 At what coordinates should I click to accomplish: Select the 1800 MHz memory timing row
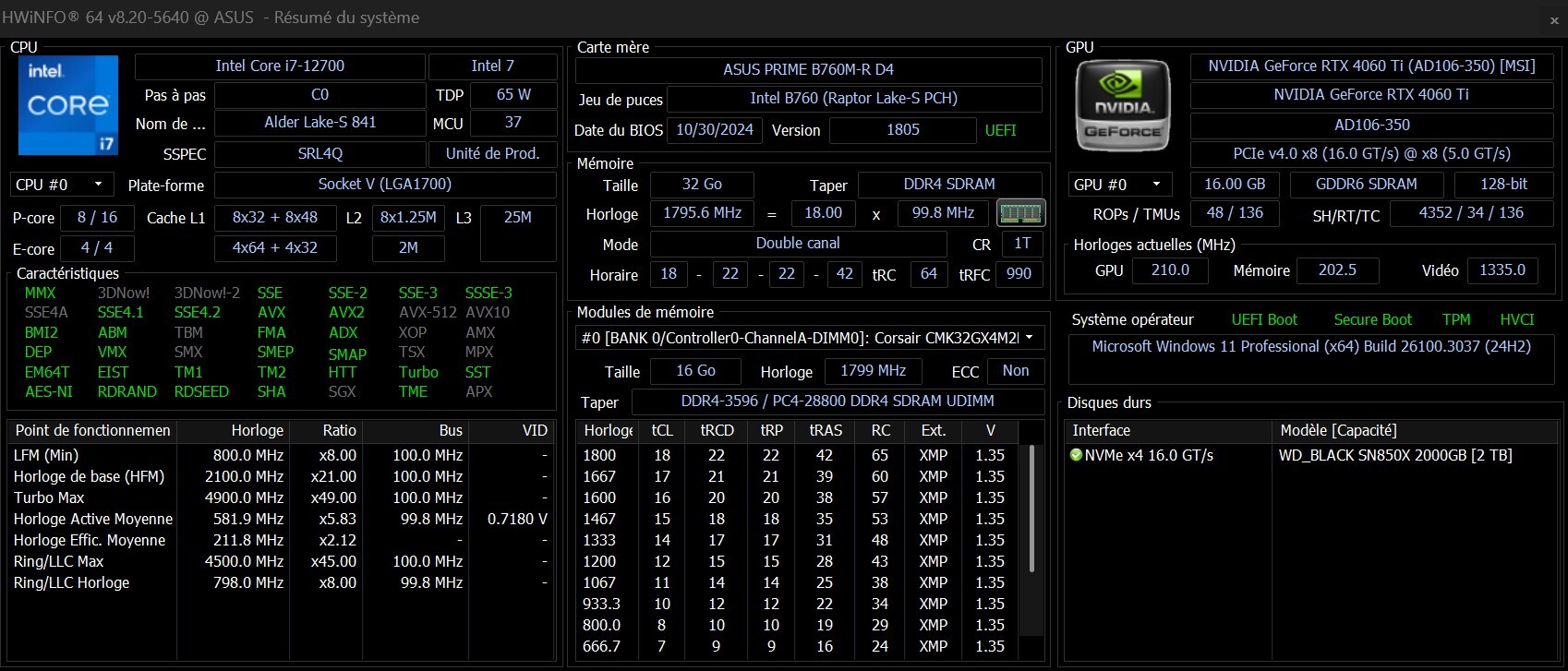click(800, 455)
